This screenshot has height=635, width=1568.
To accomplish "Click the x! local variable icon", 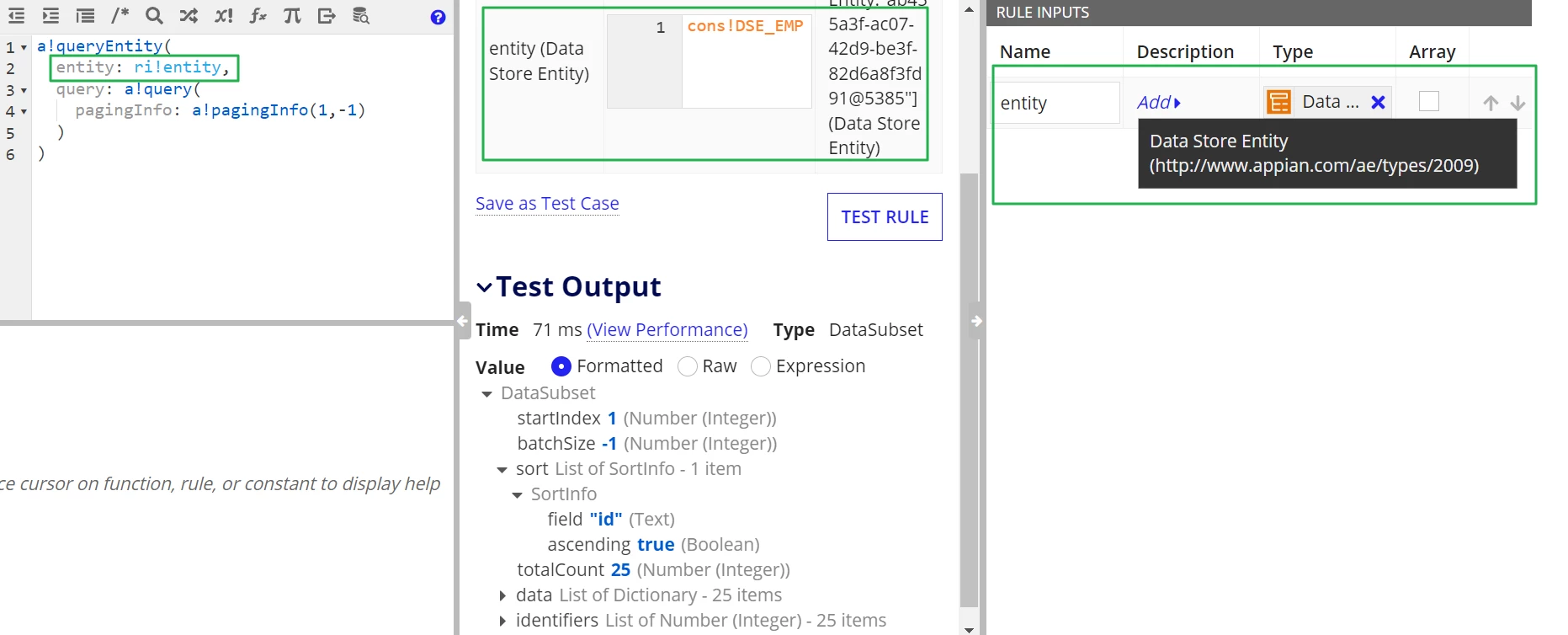I will point(224,15).
